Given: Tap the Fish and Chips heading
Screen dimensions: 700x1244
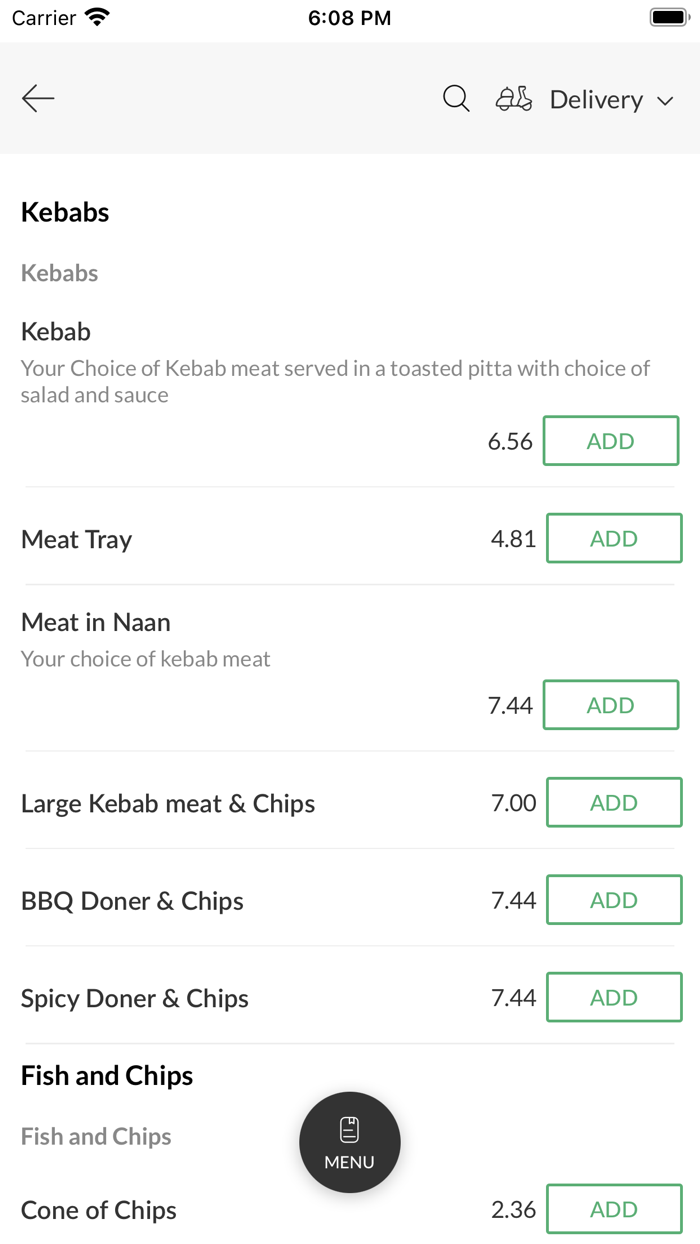Looking at the screenshot, I should 107,1076.
